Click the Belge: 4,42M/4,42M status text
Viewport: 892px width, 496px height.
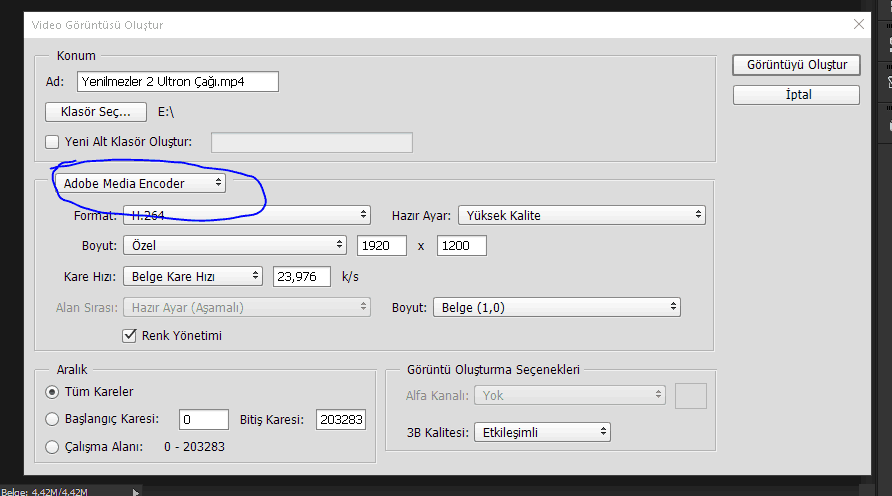click(44, 492)
